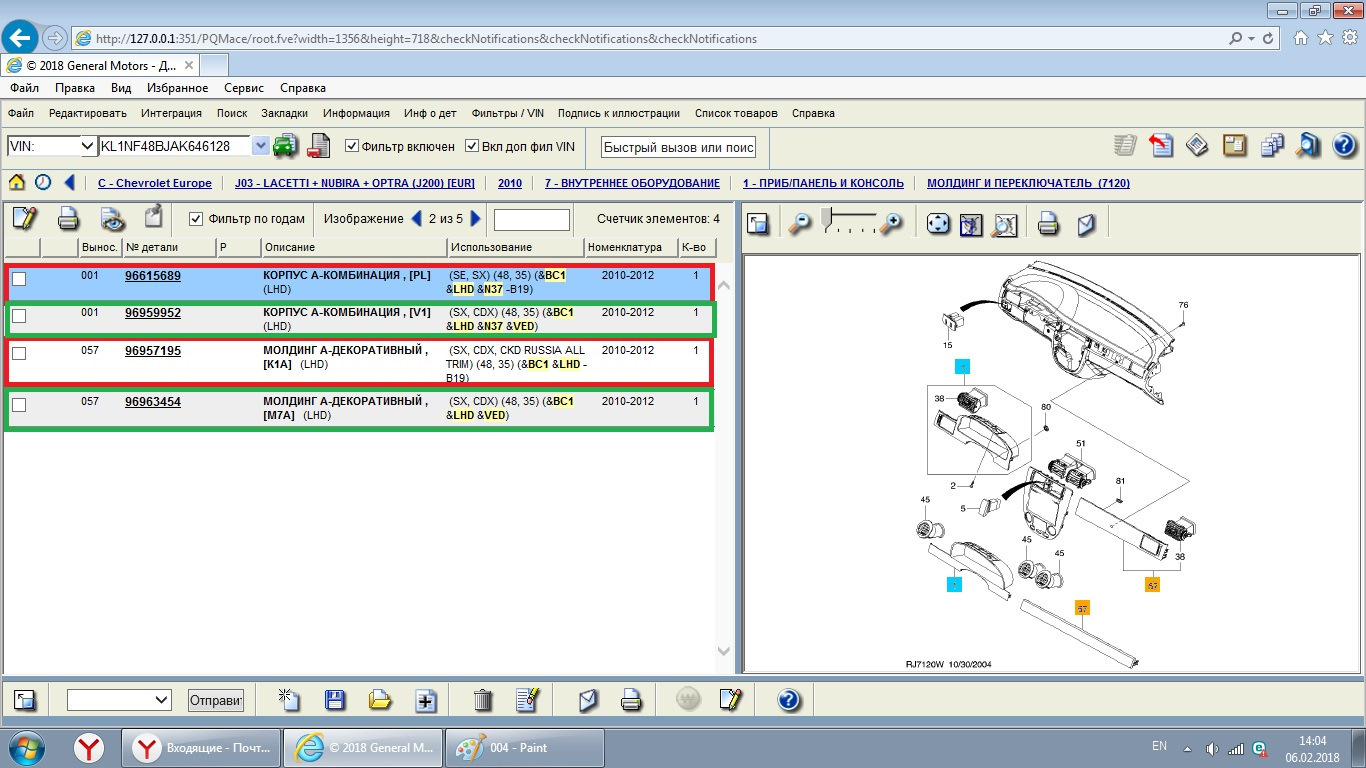
Task: Click the trash can delete icon
Action: (483, 700)
